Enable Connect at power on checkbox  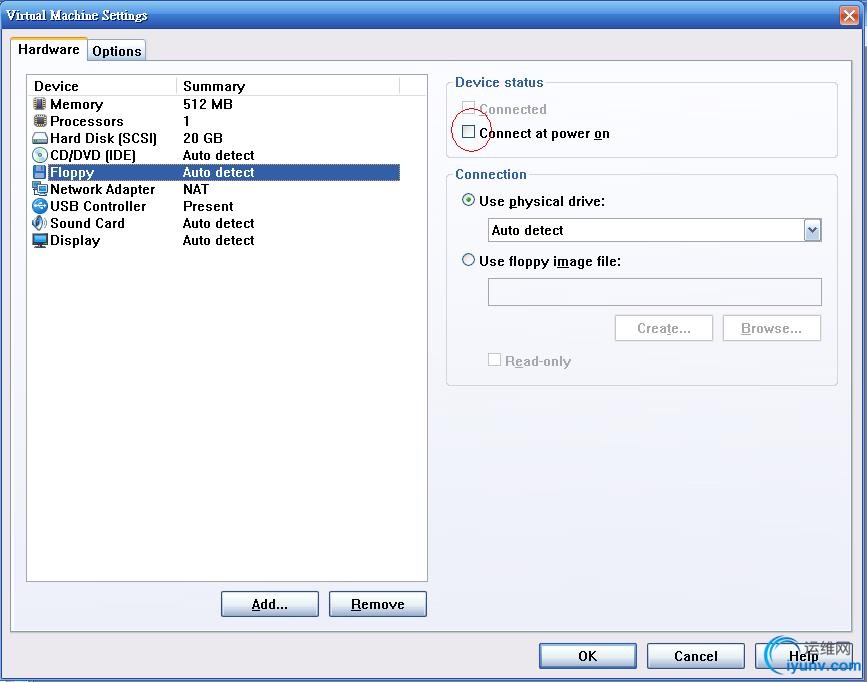tap(468, 132)
